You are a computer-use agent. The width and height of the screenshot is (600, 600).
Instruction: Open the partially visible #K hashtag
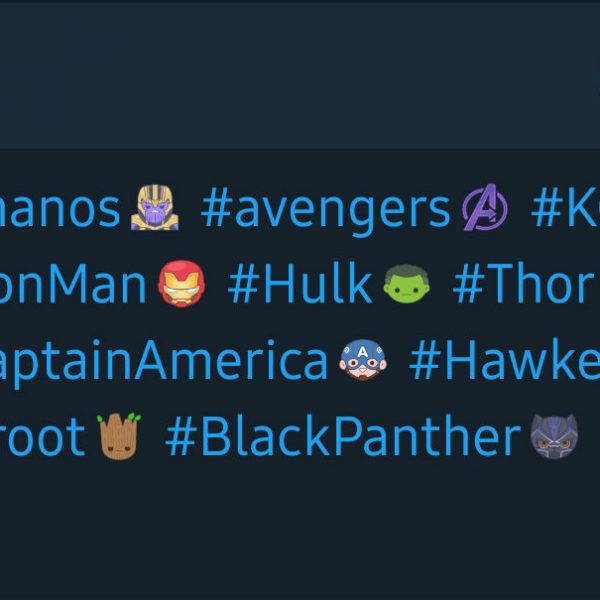pyautogui.click(x=565, y=210)
